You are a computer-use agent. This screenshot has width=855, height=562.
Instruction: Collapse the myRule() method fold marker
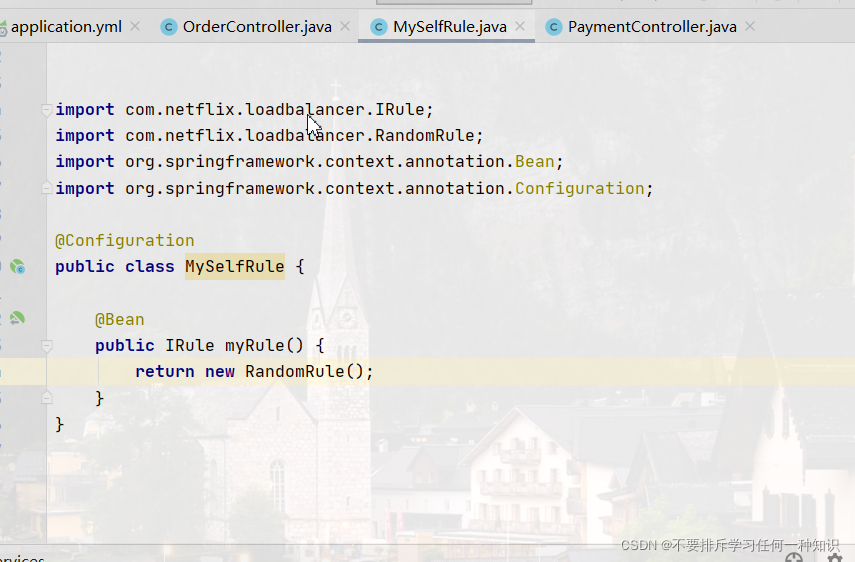(47, 346)
